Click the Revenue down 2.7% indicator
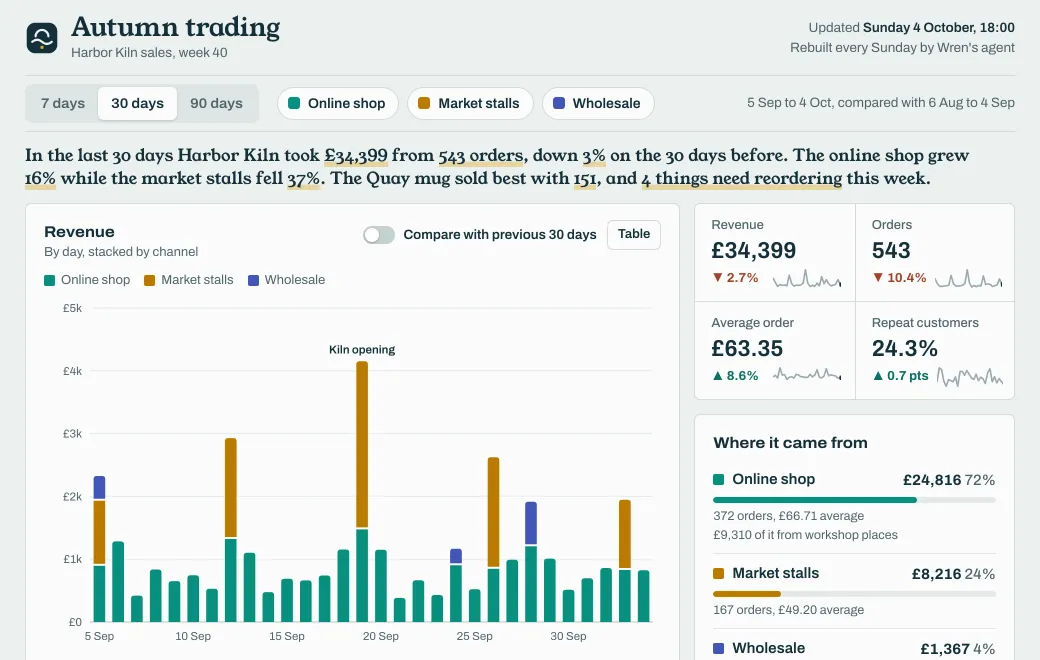 735,278
